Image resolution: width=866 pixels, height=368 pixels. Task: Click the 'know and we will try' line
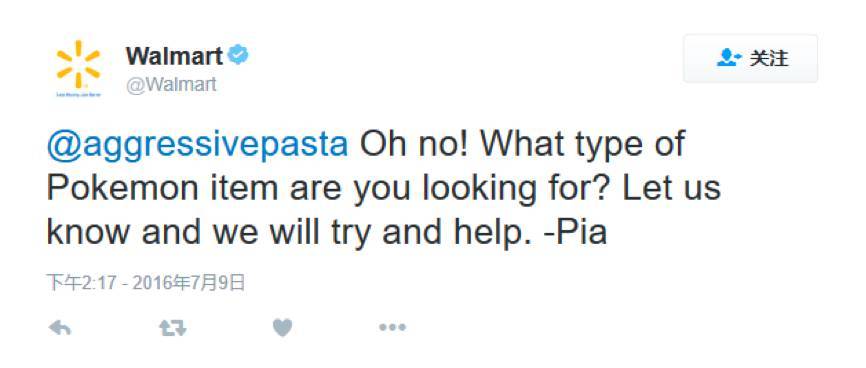210,233
